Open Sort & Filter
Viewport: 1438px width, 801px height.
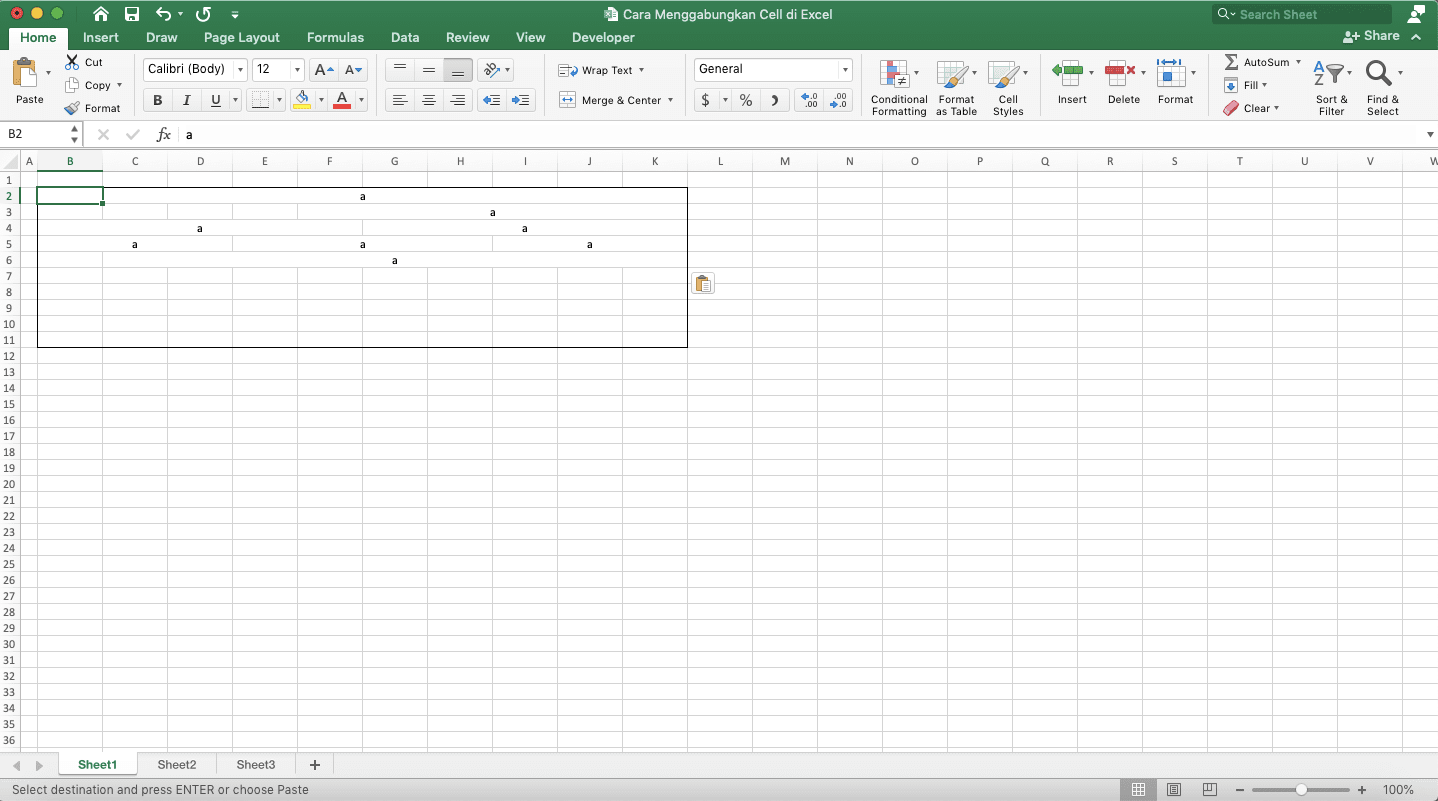(x=1332, y=88)
